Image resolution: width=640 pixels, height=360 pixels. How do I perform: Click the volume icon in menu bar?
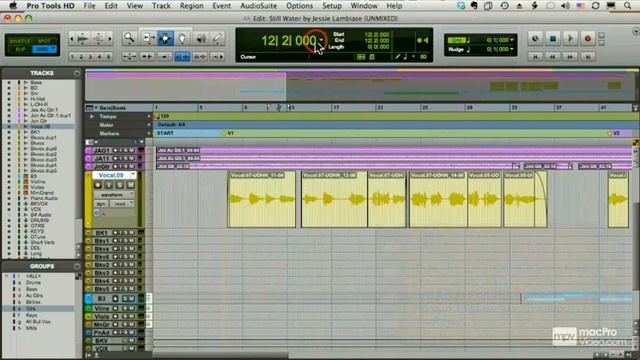pyautogui.click(x=565, y=6)
